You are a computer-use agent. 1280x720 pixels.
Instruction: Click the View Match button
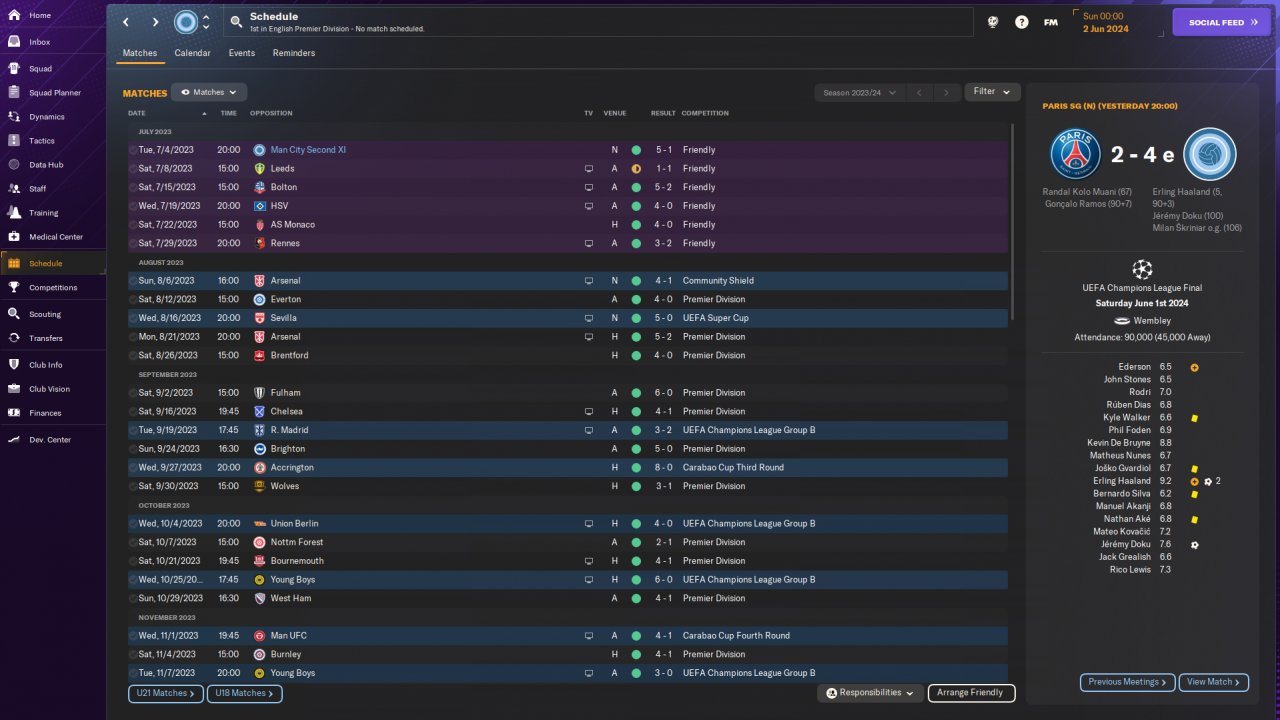click(1213, 682)
